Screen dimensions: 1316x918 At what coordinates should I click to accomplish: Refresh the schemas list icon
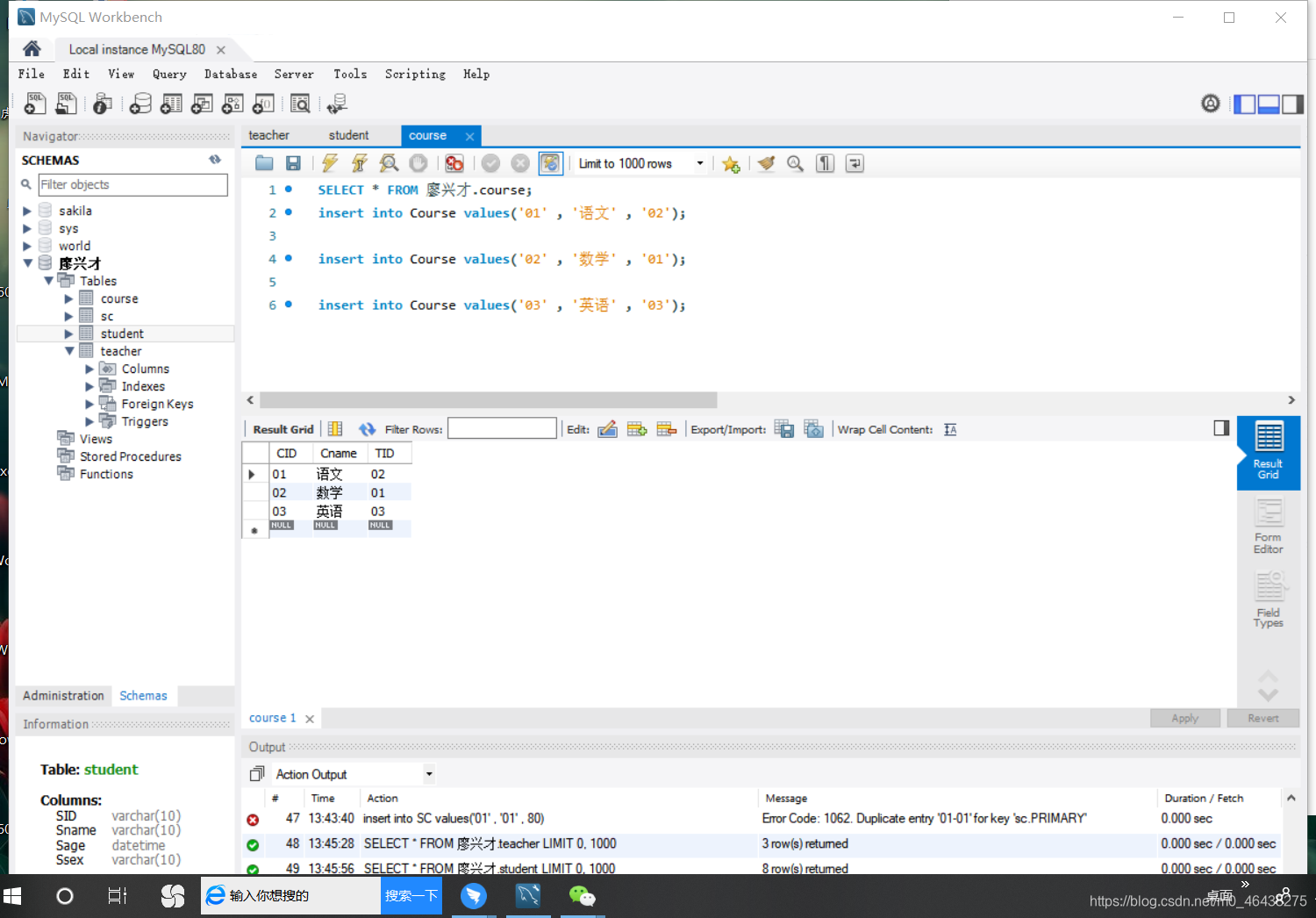pyautogui.click(x=215, y=160)
